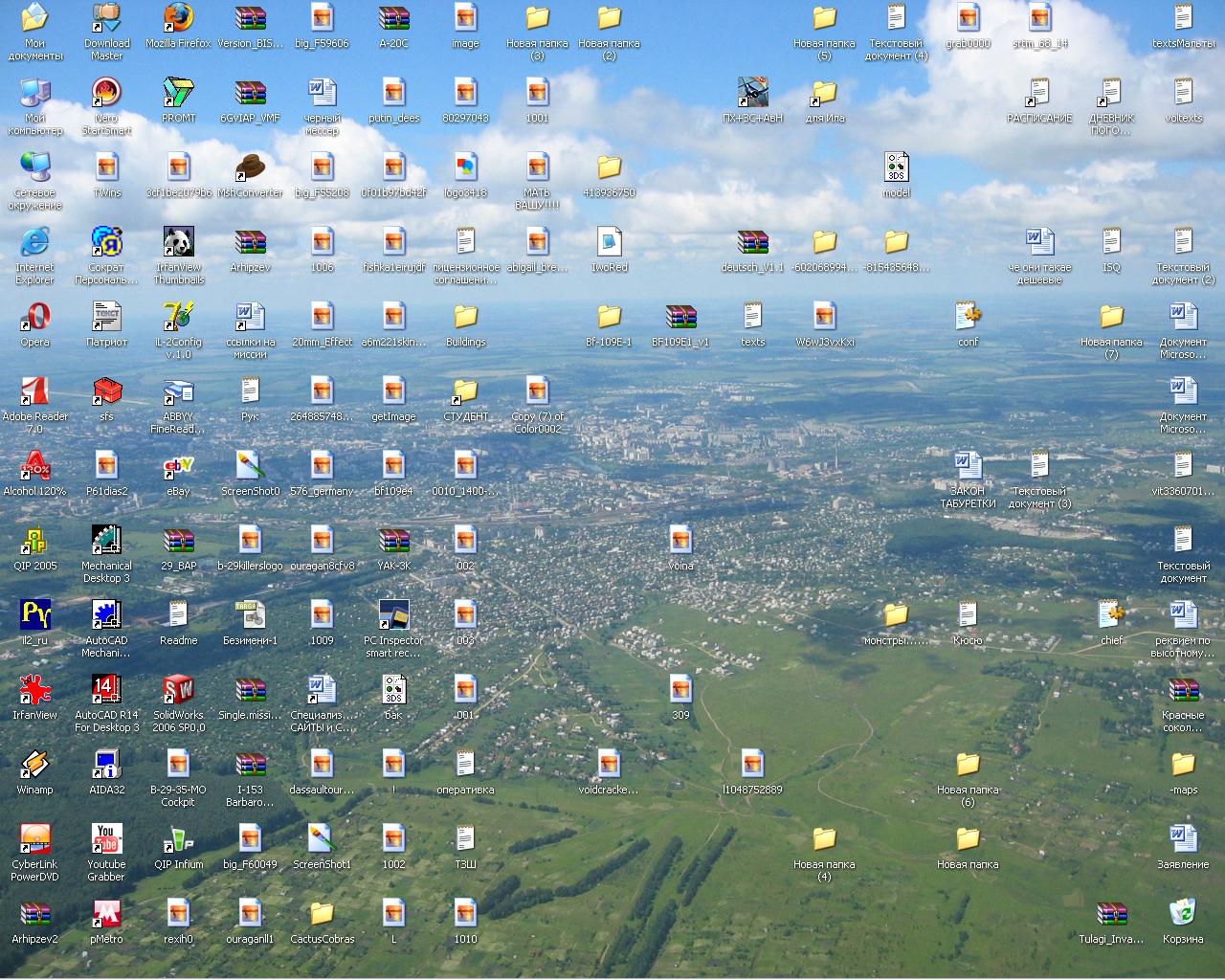
Task: Open the Mozilla Firefox desktop shortcut
Action: click(178, 18)
